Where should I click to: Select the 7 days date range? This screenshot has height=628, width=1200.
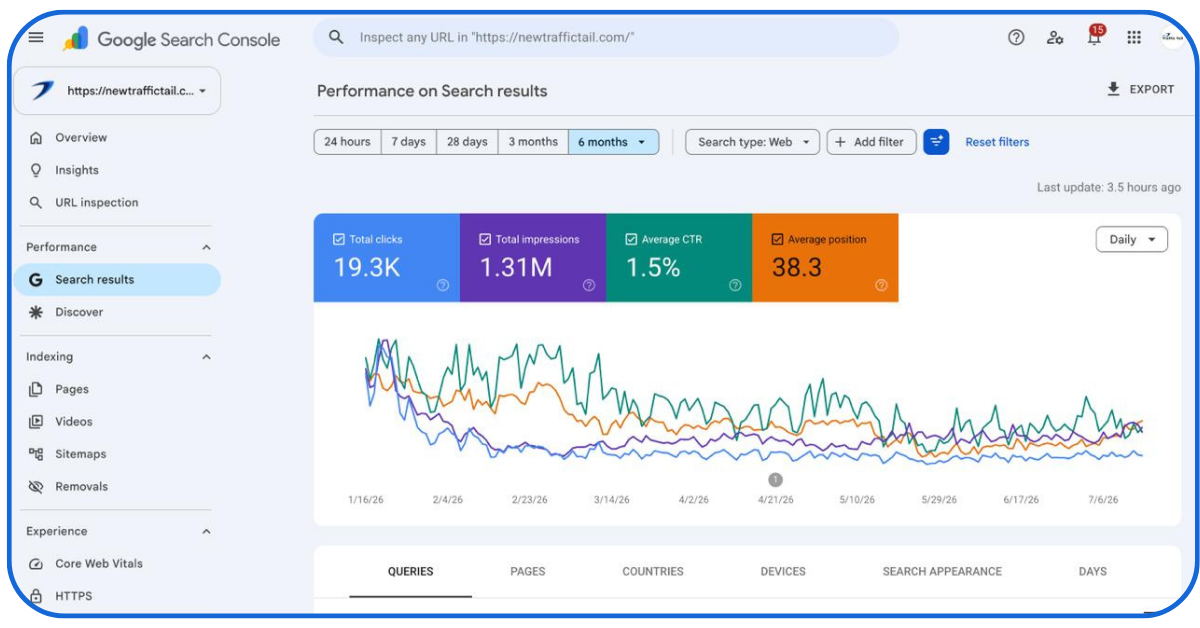pyautogui.click(x=408, y=142)
